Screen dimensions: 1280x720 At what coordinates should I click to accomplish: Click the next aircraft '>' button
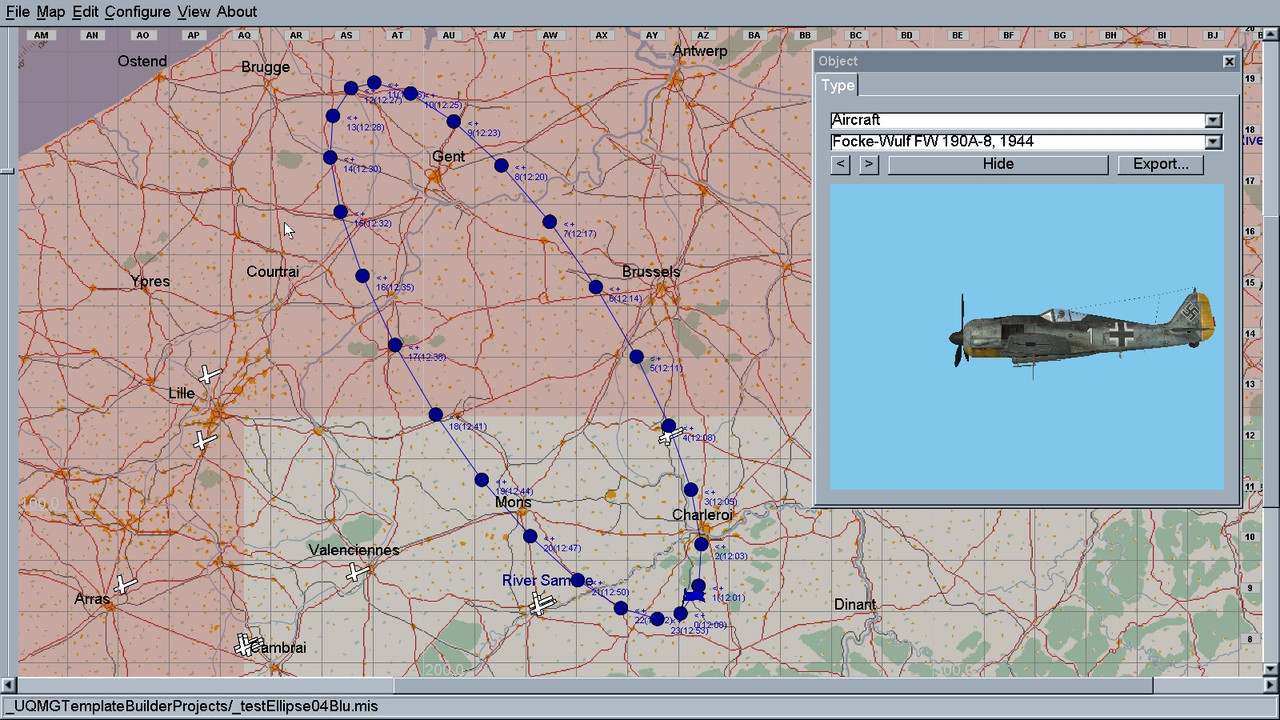pyautogui.click(x=868, y=164)
